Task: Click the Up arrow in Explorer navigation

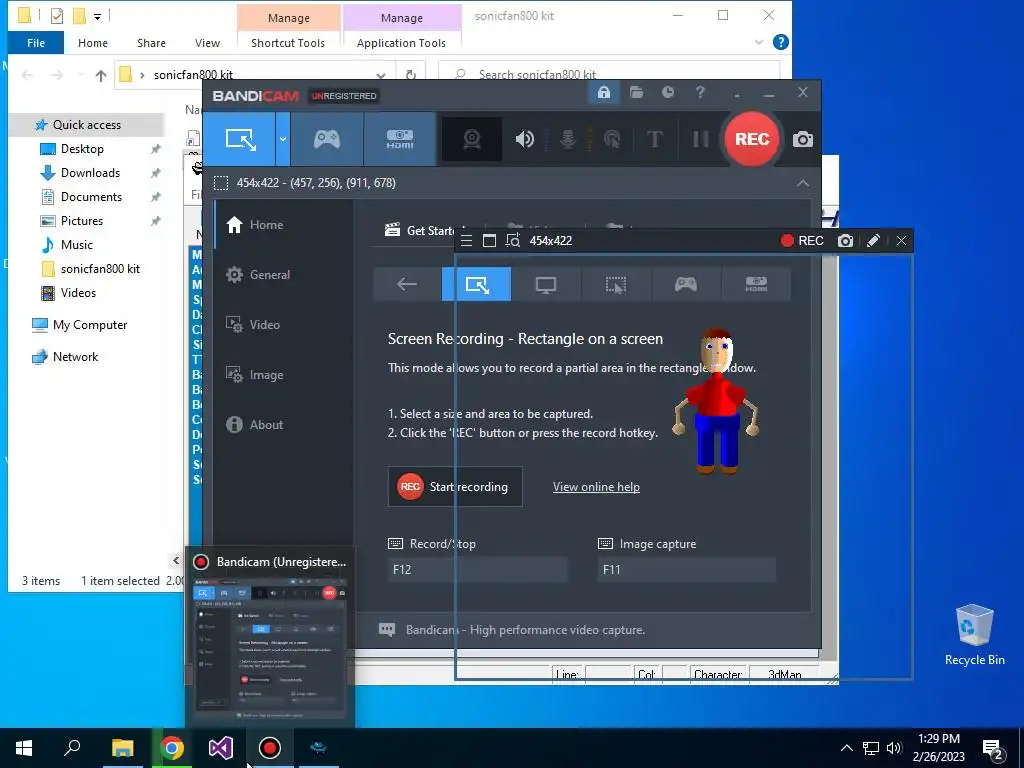Action: pos(101,75)
